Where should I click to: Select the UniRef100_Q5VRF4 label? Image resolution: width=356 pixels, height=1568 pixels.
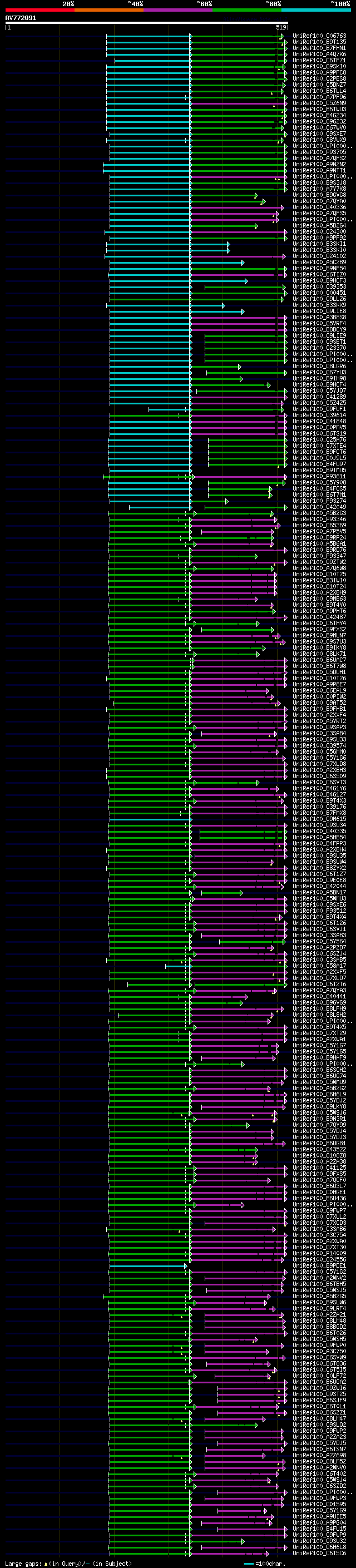pyautogui.click(x=319, y=323)
